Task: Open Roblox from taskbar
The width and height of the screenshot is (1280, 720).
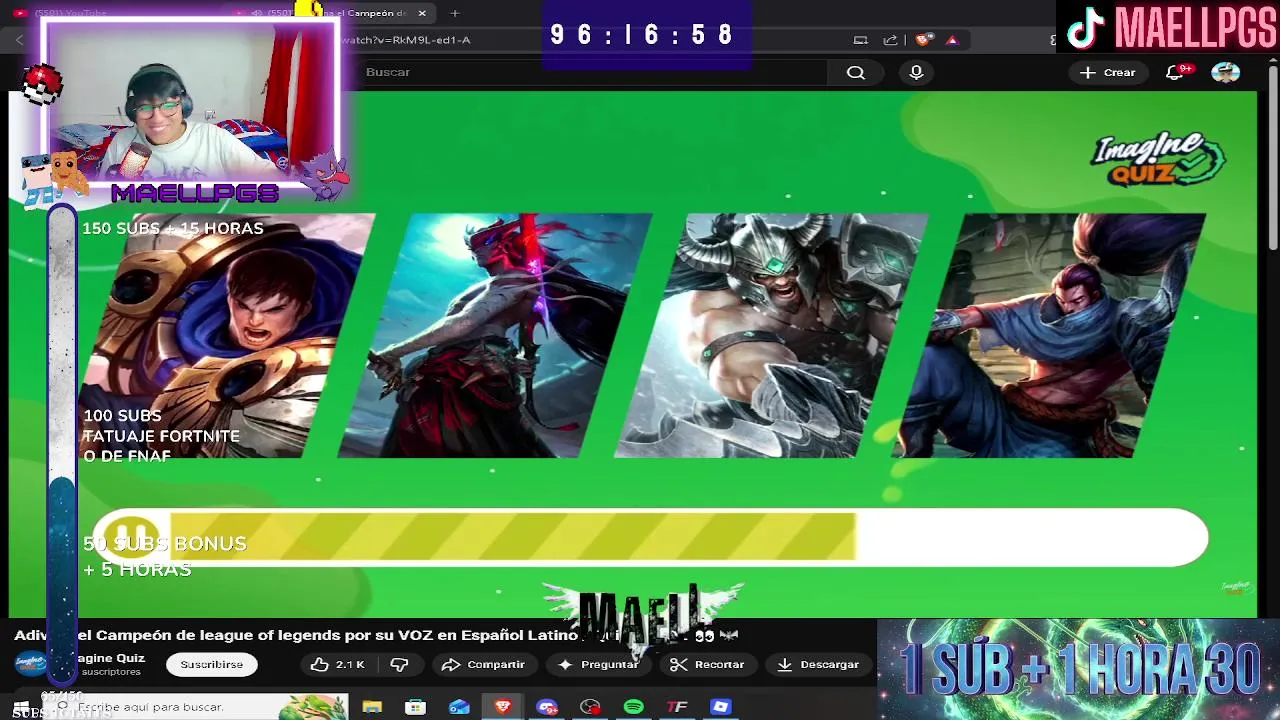Action: point(721,707)
